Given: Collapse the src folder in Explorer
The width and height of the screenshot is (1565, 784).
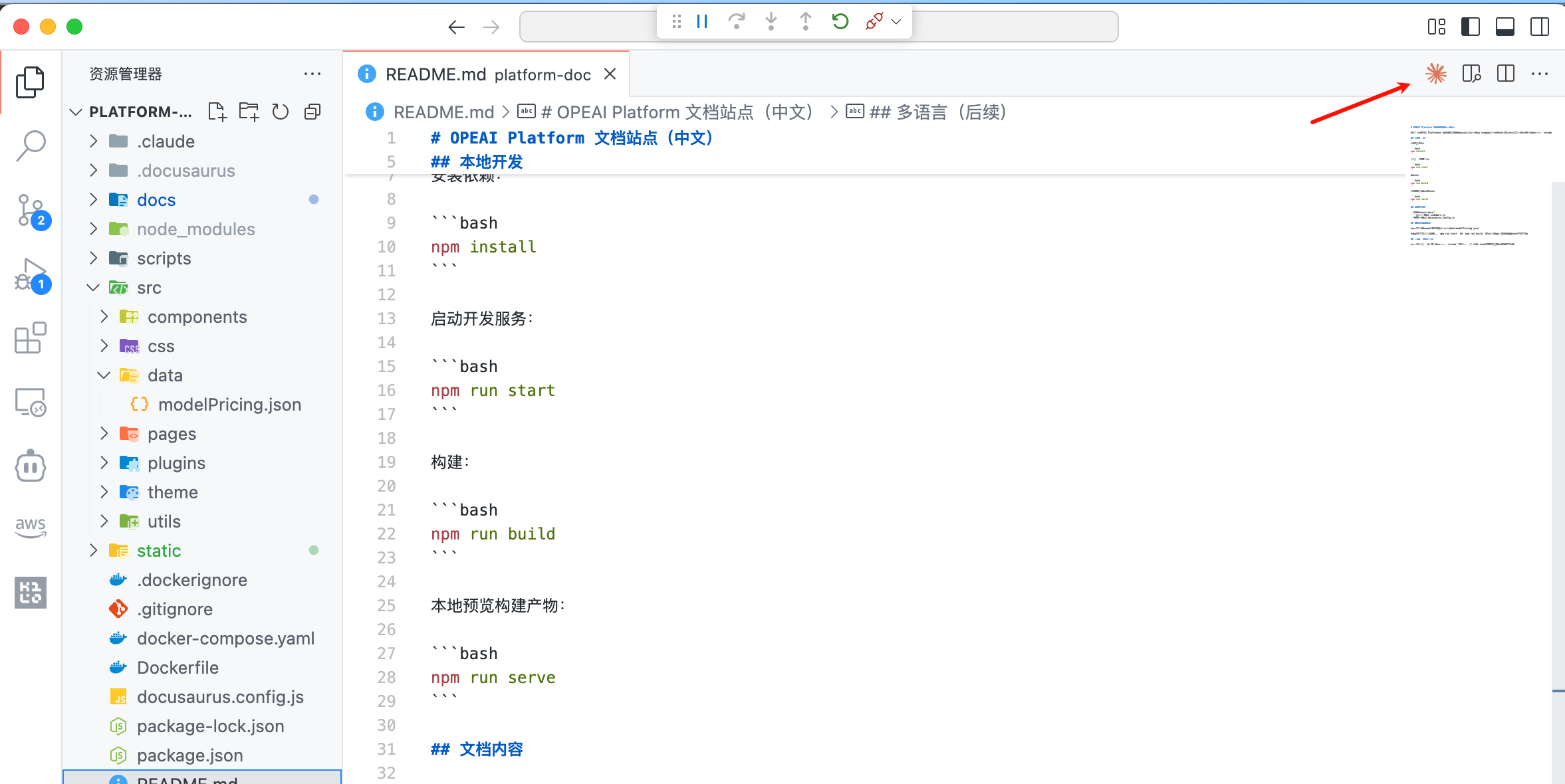Looking at the screenshot, I should tap(92, 287).
